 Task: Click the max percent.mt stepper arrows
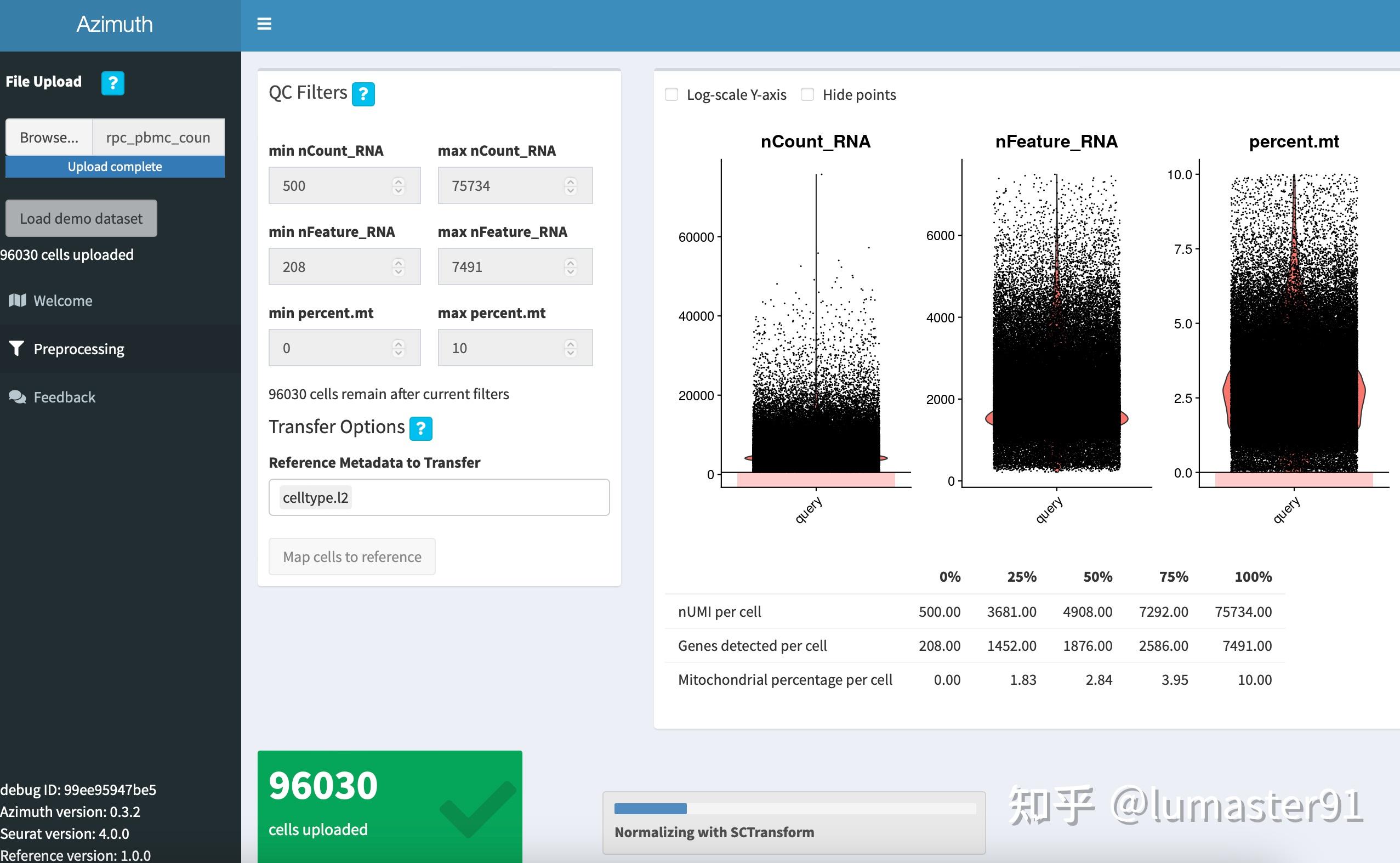coord(570,348)
